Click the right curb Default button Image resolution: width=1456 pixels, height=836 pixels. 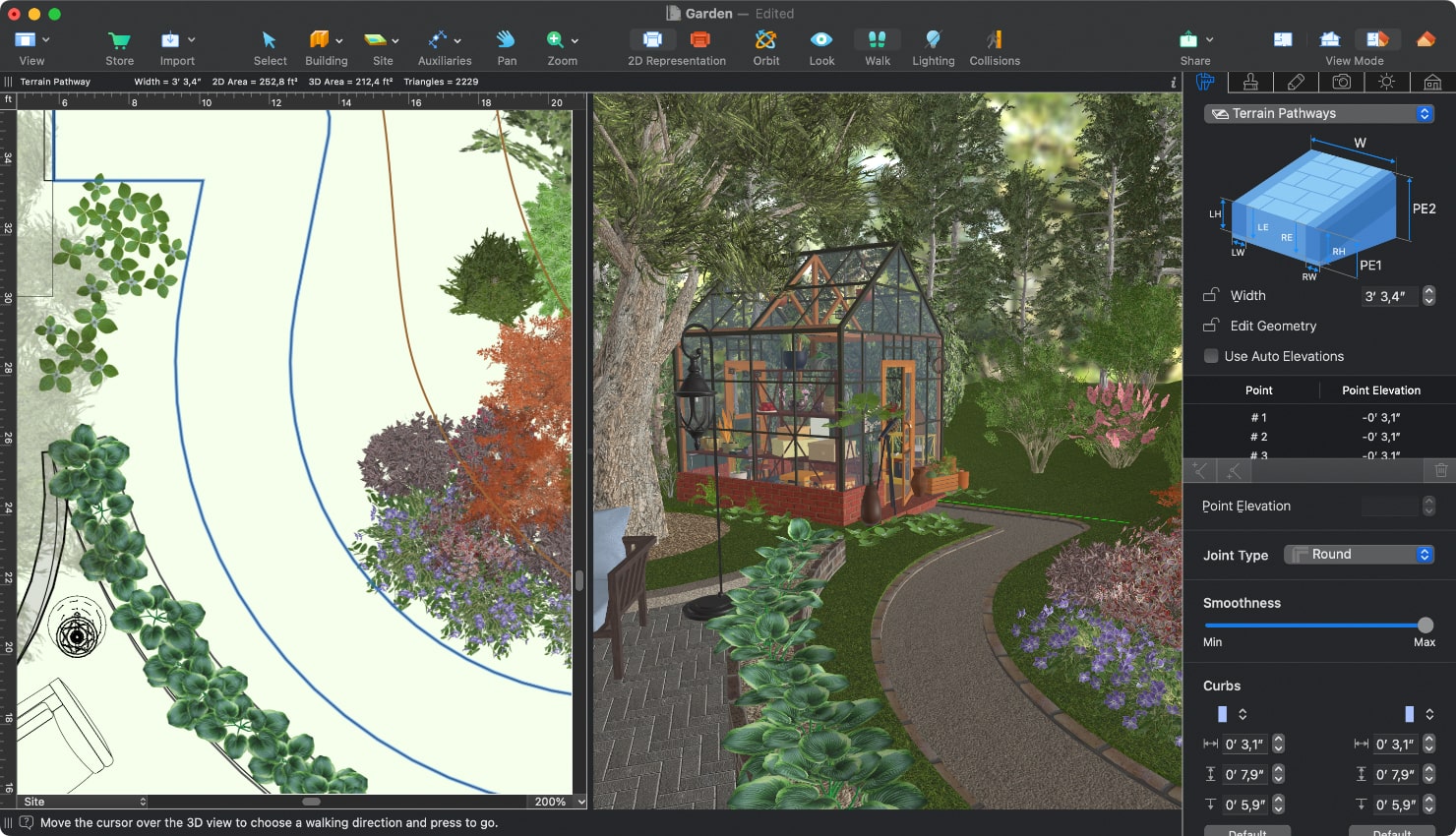[x=1392, y=831]
